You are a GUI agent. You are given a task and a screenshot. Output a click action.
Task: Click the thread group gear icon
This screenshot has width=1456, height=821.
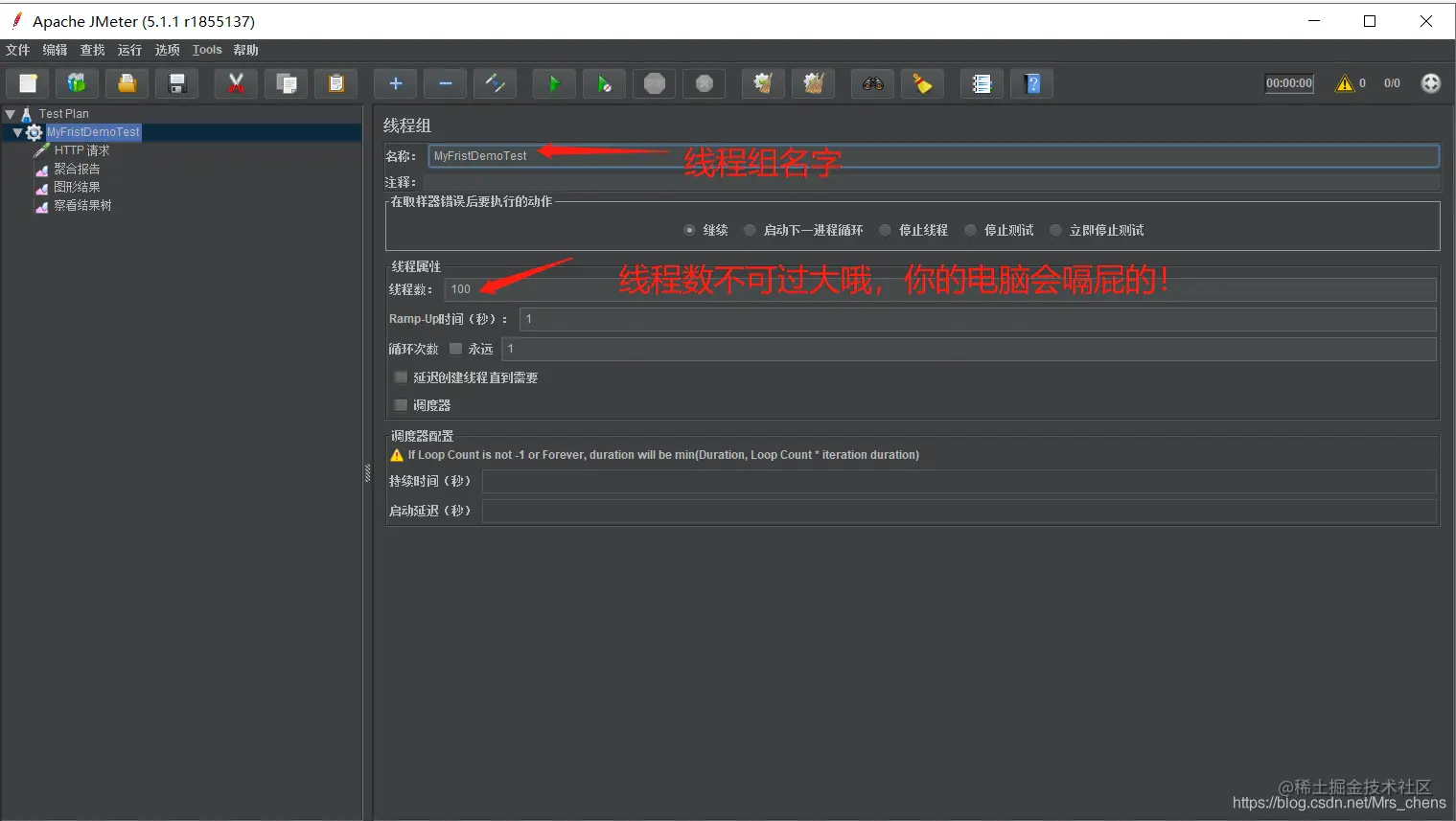coord(35,132)
